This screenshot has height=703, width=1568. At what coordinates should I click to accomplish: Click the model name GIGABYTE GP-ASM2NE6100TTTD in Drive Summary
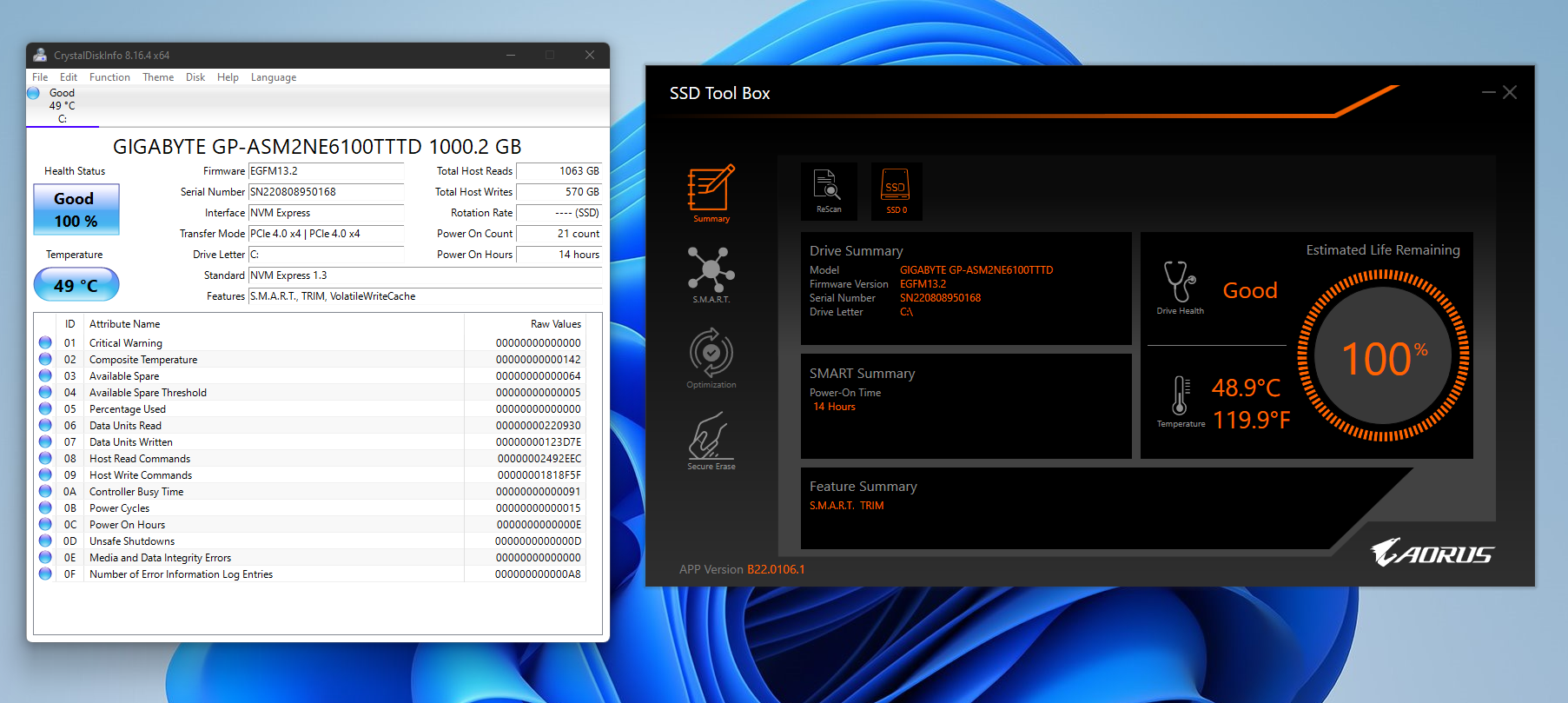click(976, 270)
